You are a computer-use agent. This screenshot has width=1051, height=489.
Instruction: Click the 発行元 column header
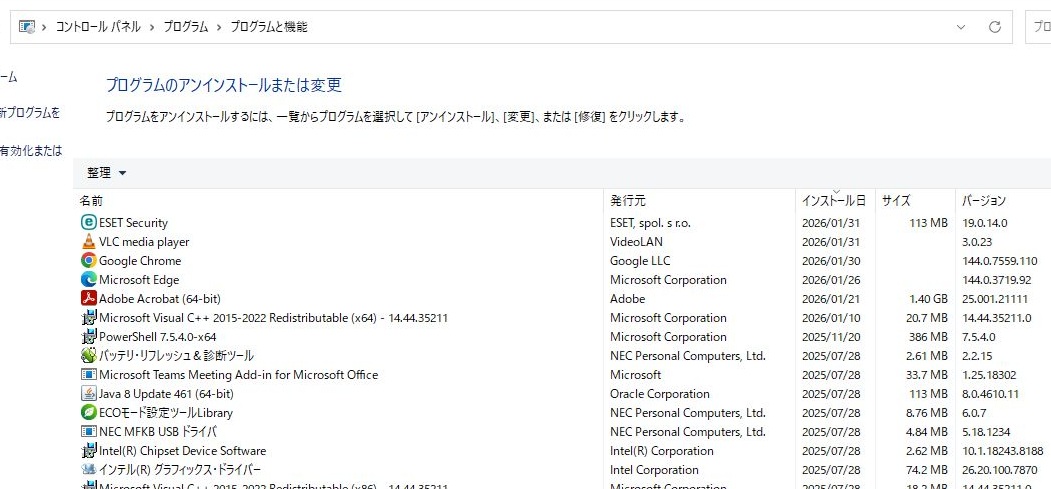(628, 201)
